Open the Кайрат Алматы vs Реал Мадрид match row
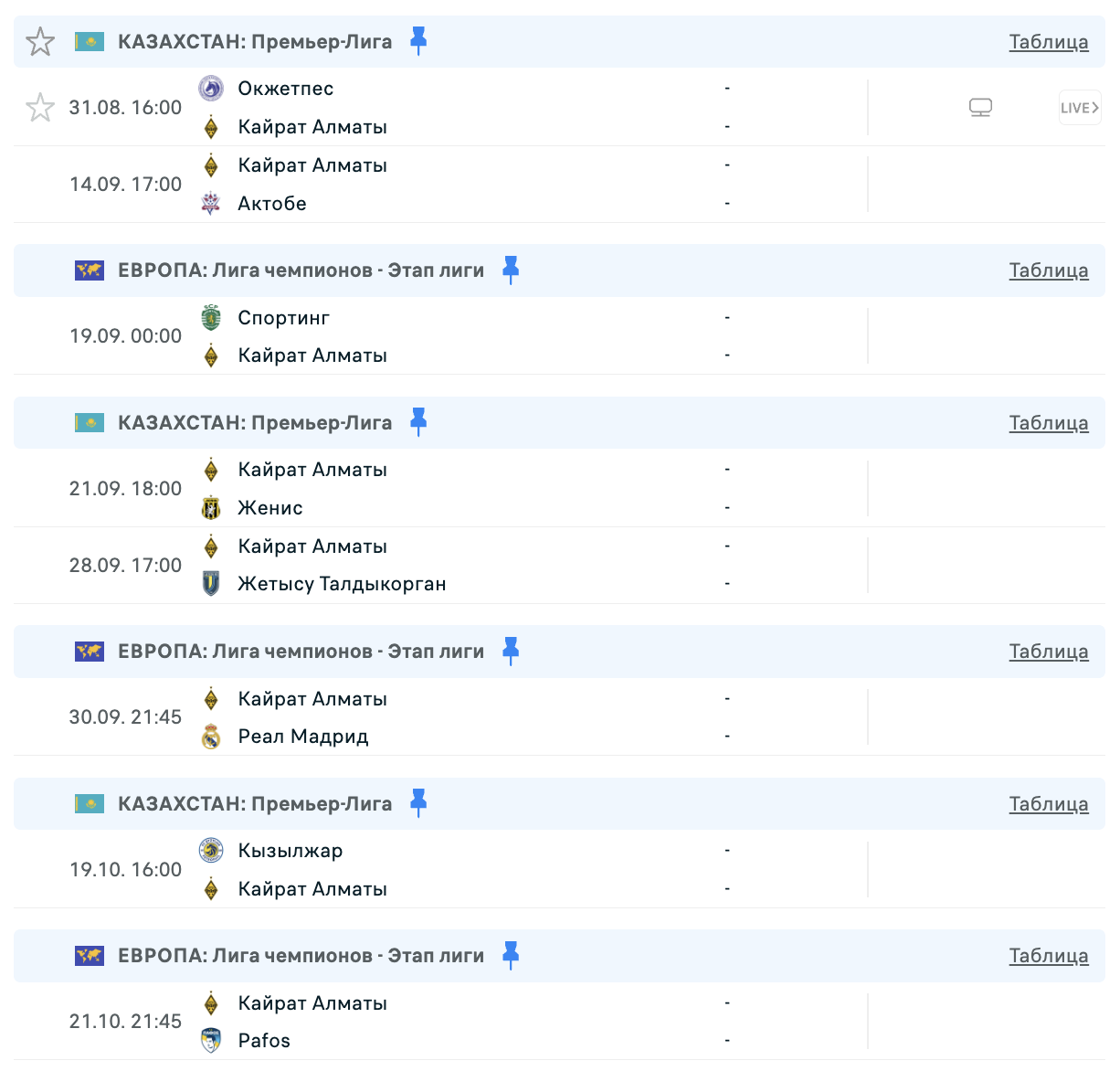The height and width of the screenshot is (1071, 1120). coord(559,717)
